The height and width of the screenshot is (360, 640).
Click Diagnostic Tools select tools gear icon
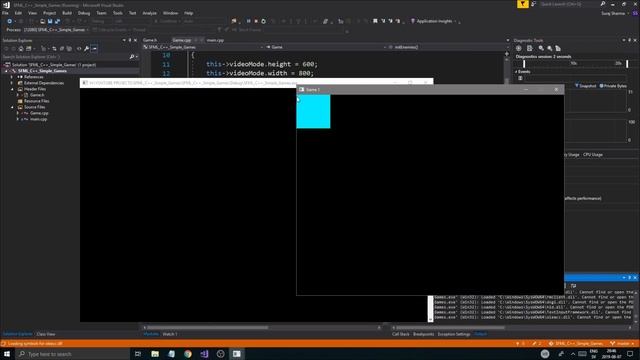(x=519, y=48)
